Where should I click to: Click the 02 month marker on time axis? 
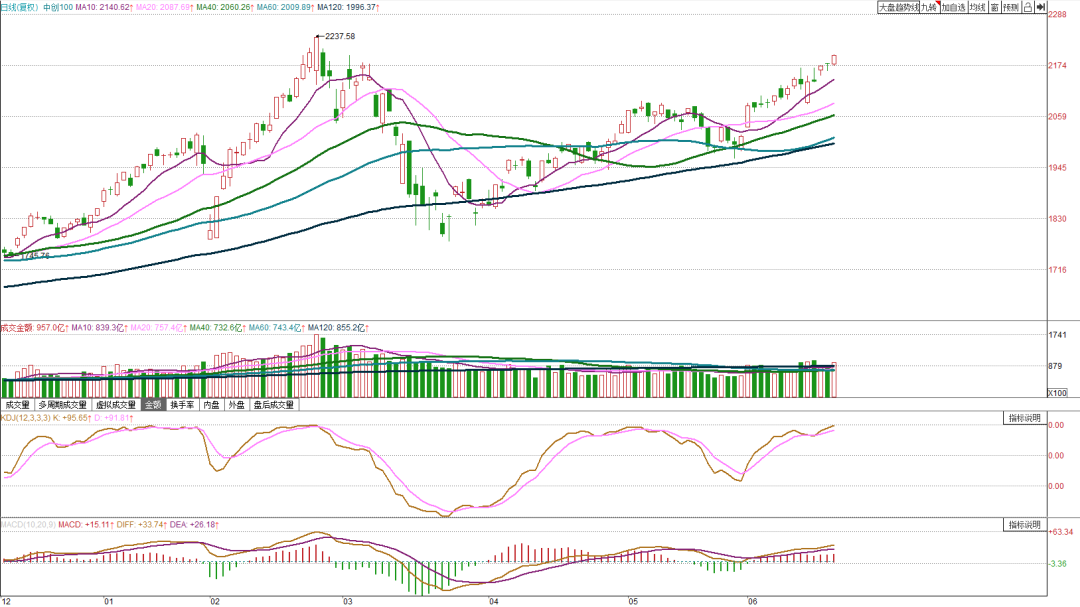pyautogui.click(x=215, y=601)
